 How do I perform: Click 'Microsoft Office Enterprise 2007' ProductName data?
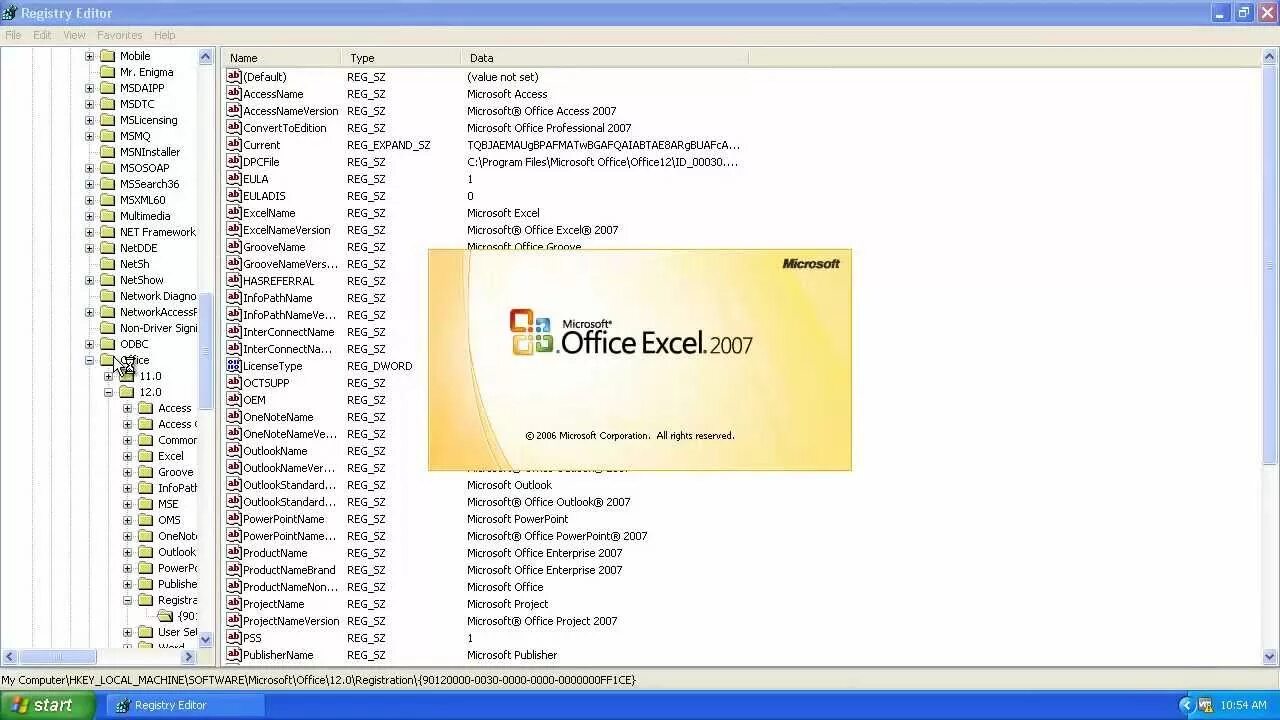coord(544,553)
